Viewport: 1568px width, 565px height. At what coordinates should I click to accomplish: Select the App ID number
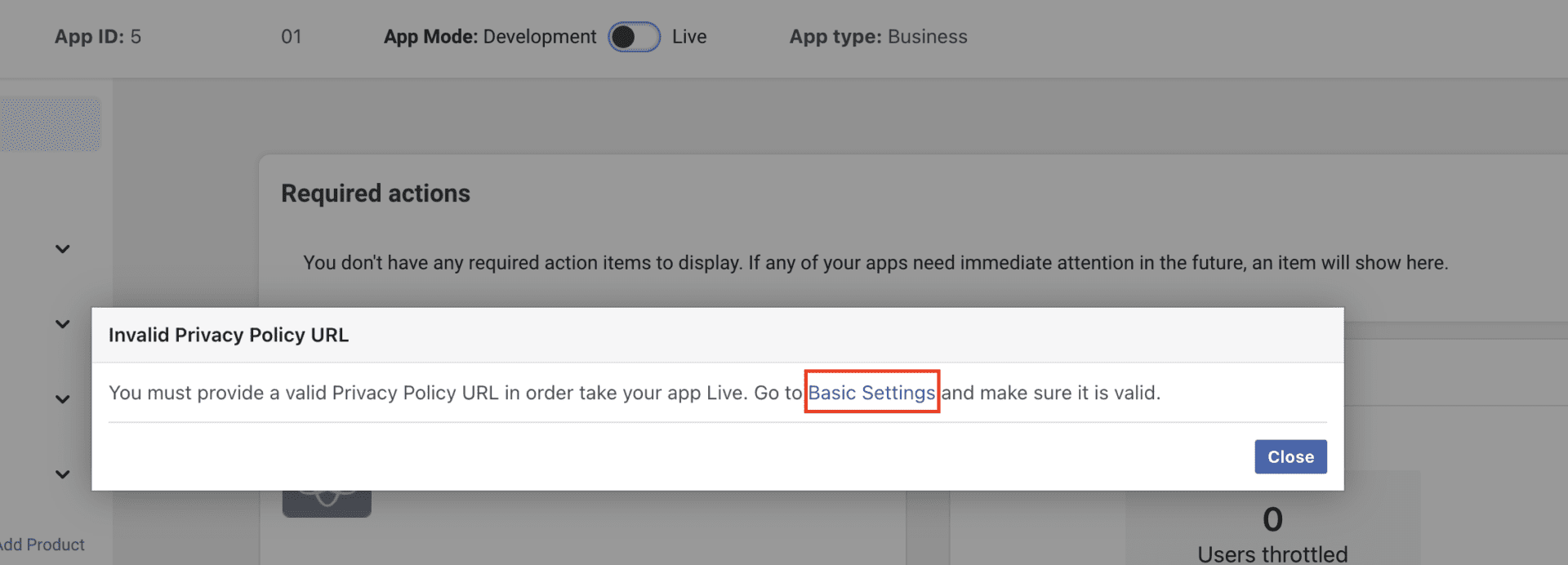(136, 37)
